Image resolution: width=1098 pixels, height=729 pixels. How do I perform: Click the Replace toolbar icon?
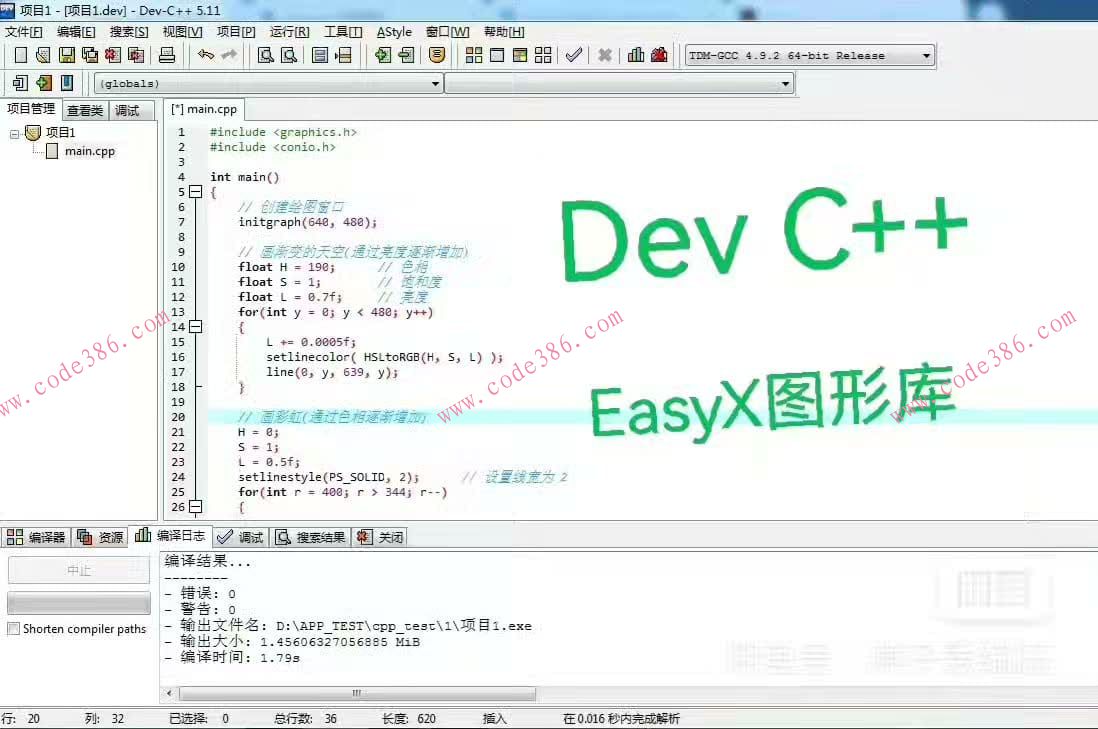289,55
